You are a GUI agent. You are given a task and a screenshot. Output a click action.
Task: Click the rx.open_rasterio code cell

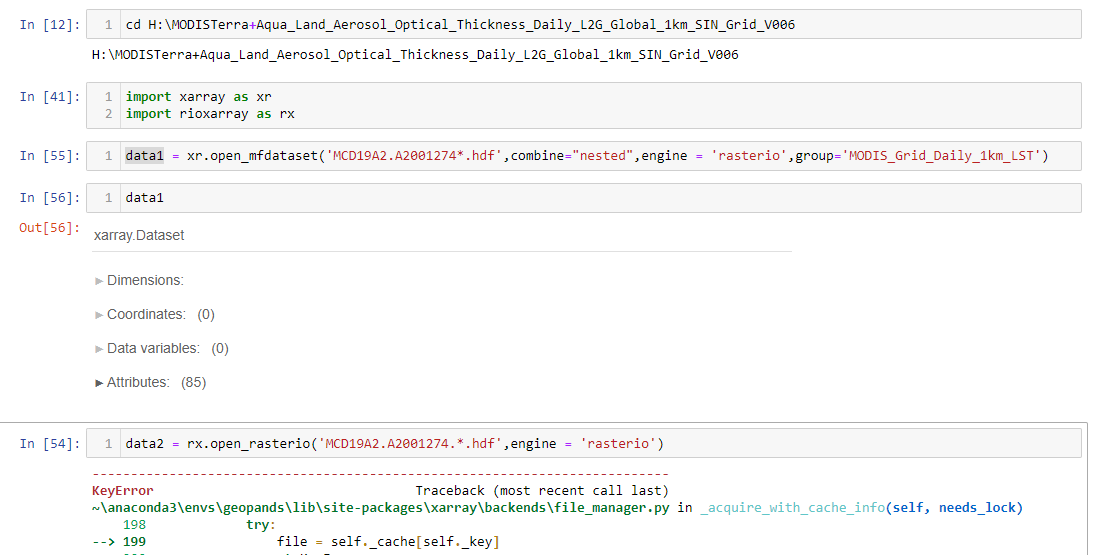tap(584, 444)
